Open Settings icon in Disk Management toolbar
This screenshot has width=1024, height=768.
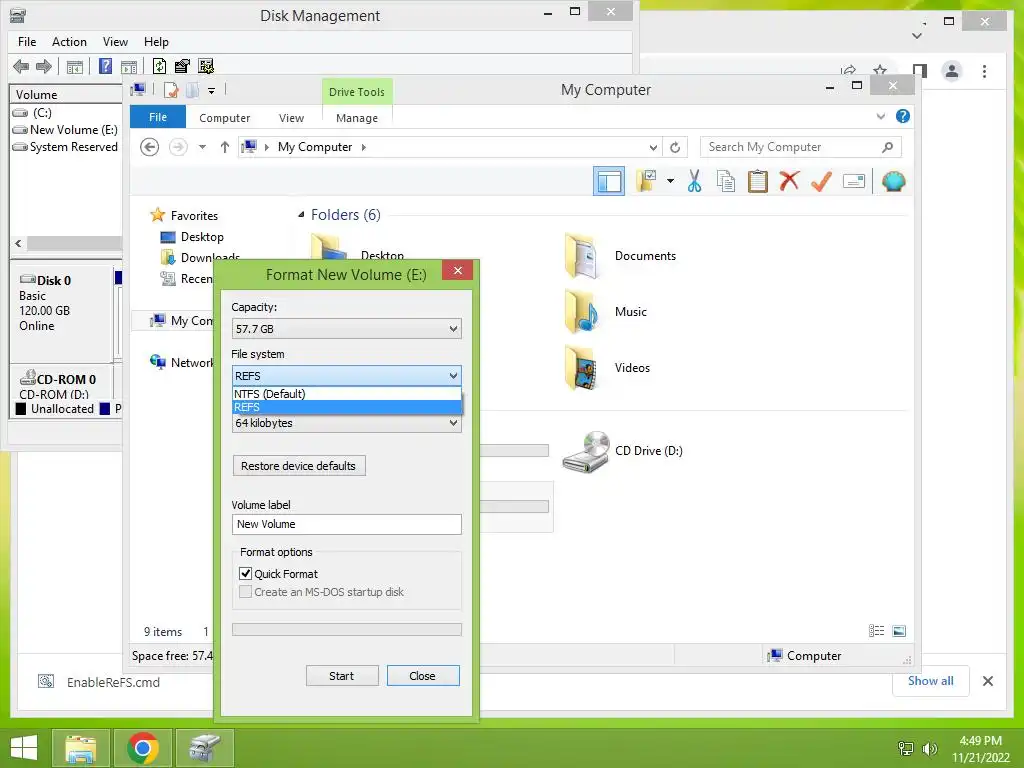click(x=206, y=66)
